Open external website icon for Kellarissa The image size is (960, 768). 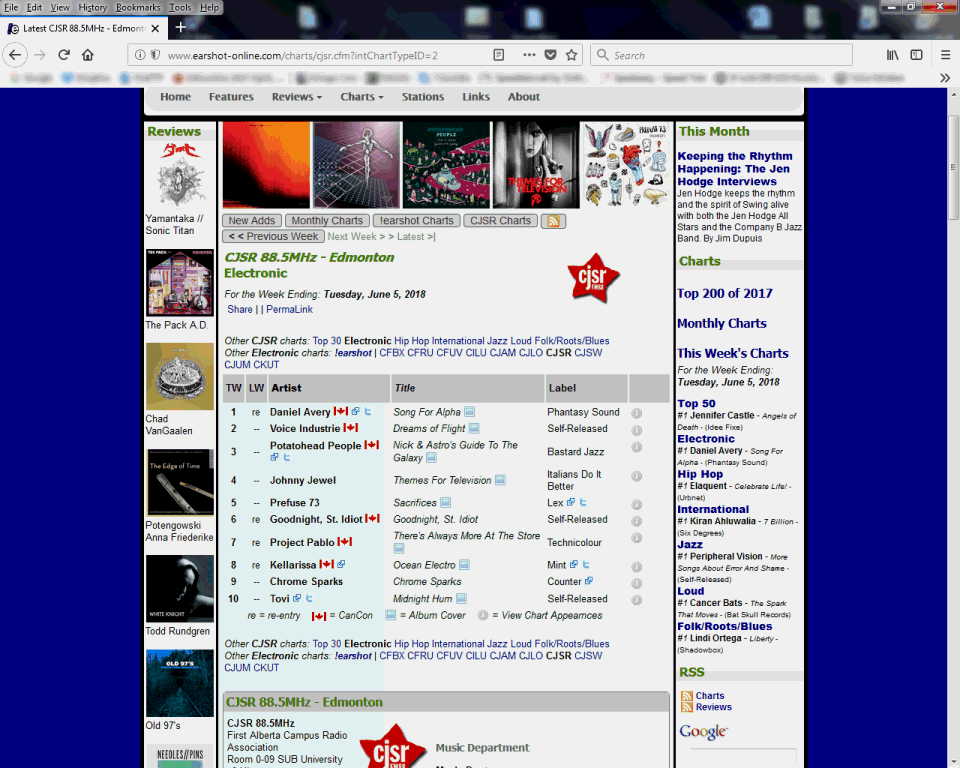tap(342, 564)
